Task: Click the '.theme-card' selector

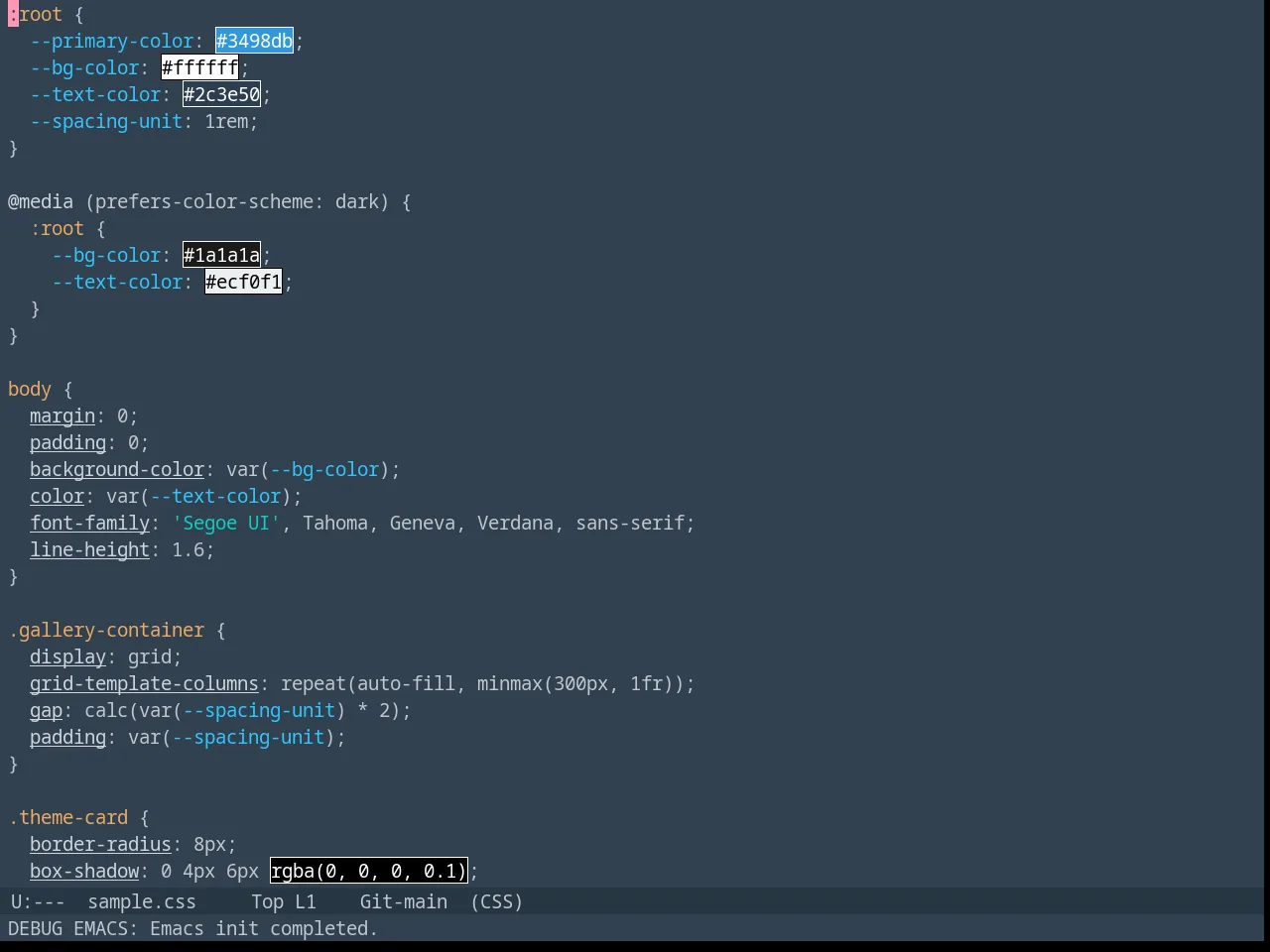Action: pos(67,817)
